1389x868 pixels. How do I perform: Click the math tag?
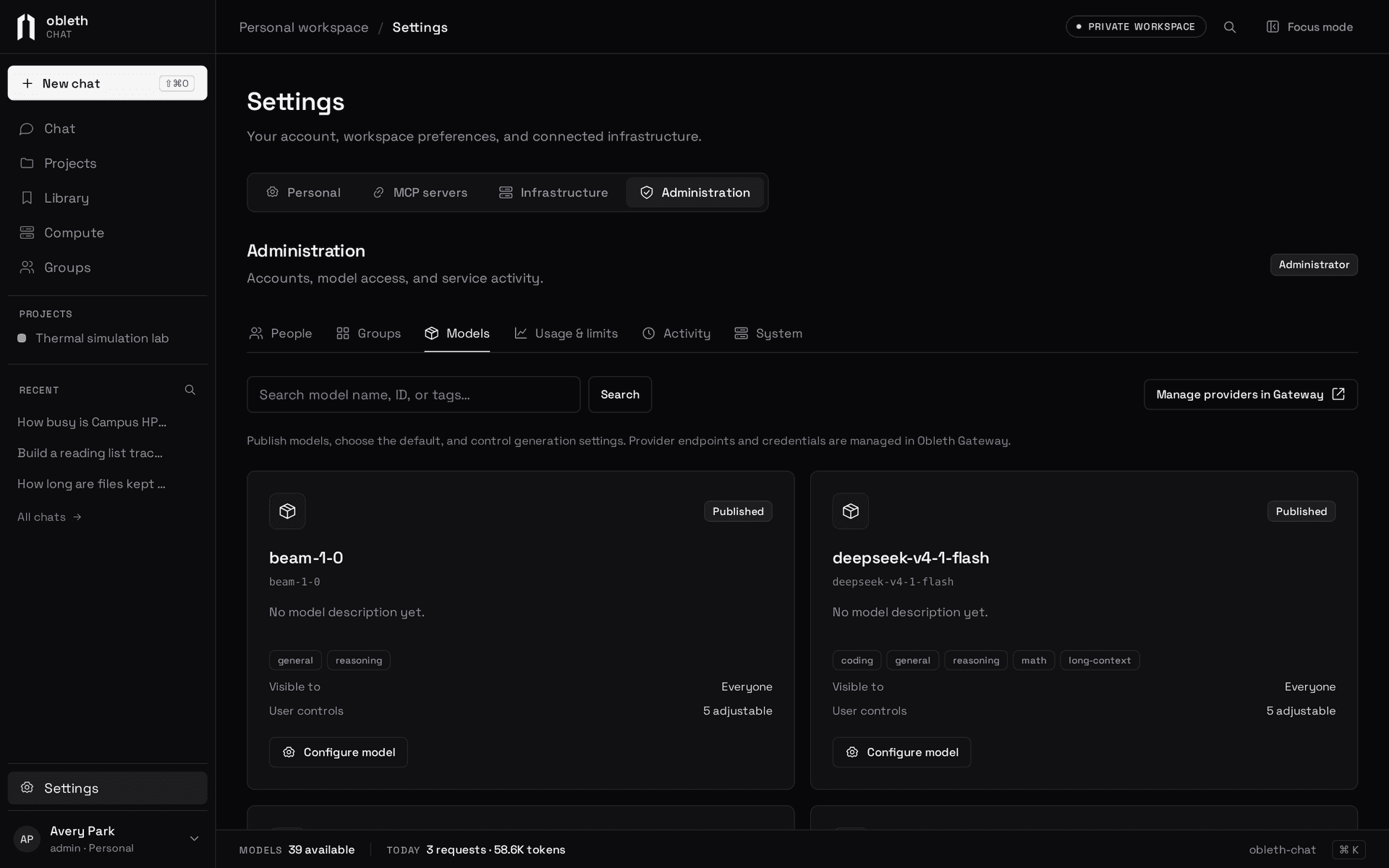(x=1034, y=660)
